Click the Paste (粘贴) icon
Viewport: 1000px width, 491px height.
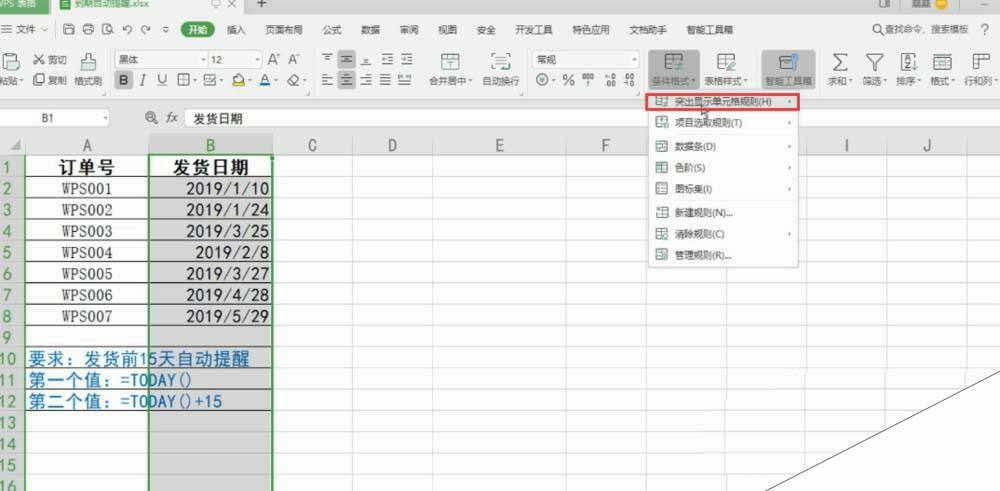(x=10, y=63)
